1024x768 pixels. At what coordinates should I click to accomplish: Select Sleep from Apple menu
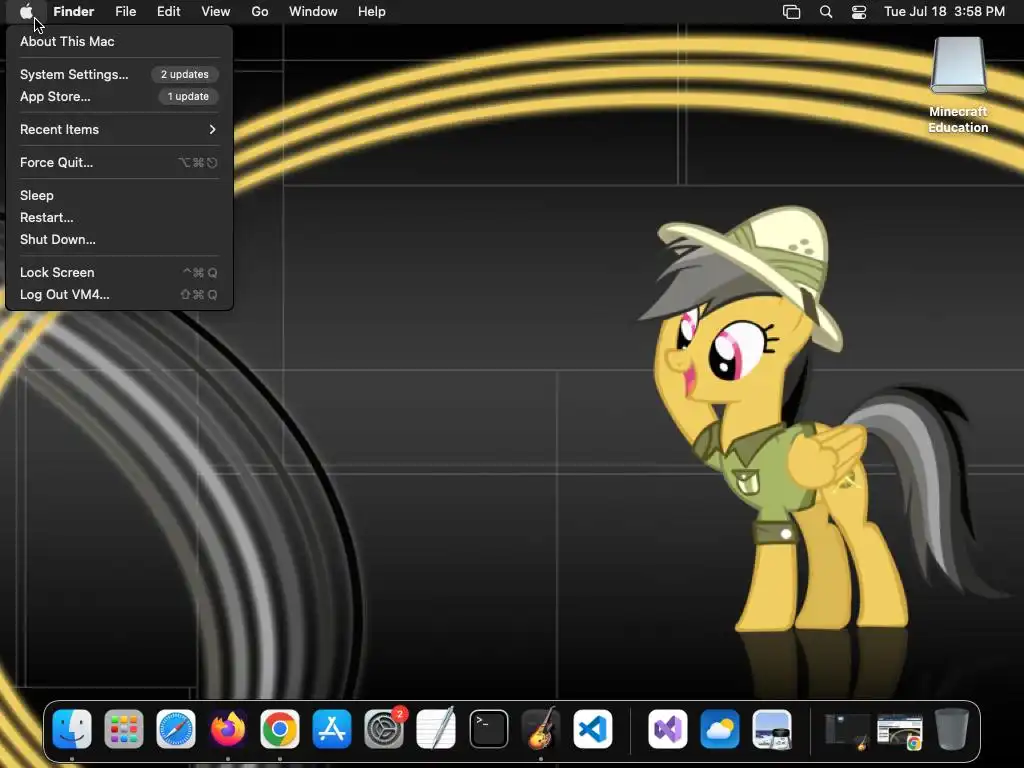[120, 195]
